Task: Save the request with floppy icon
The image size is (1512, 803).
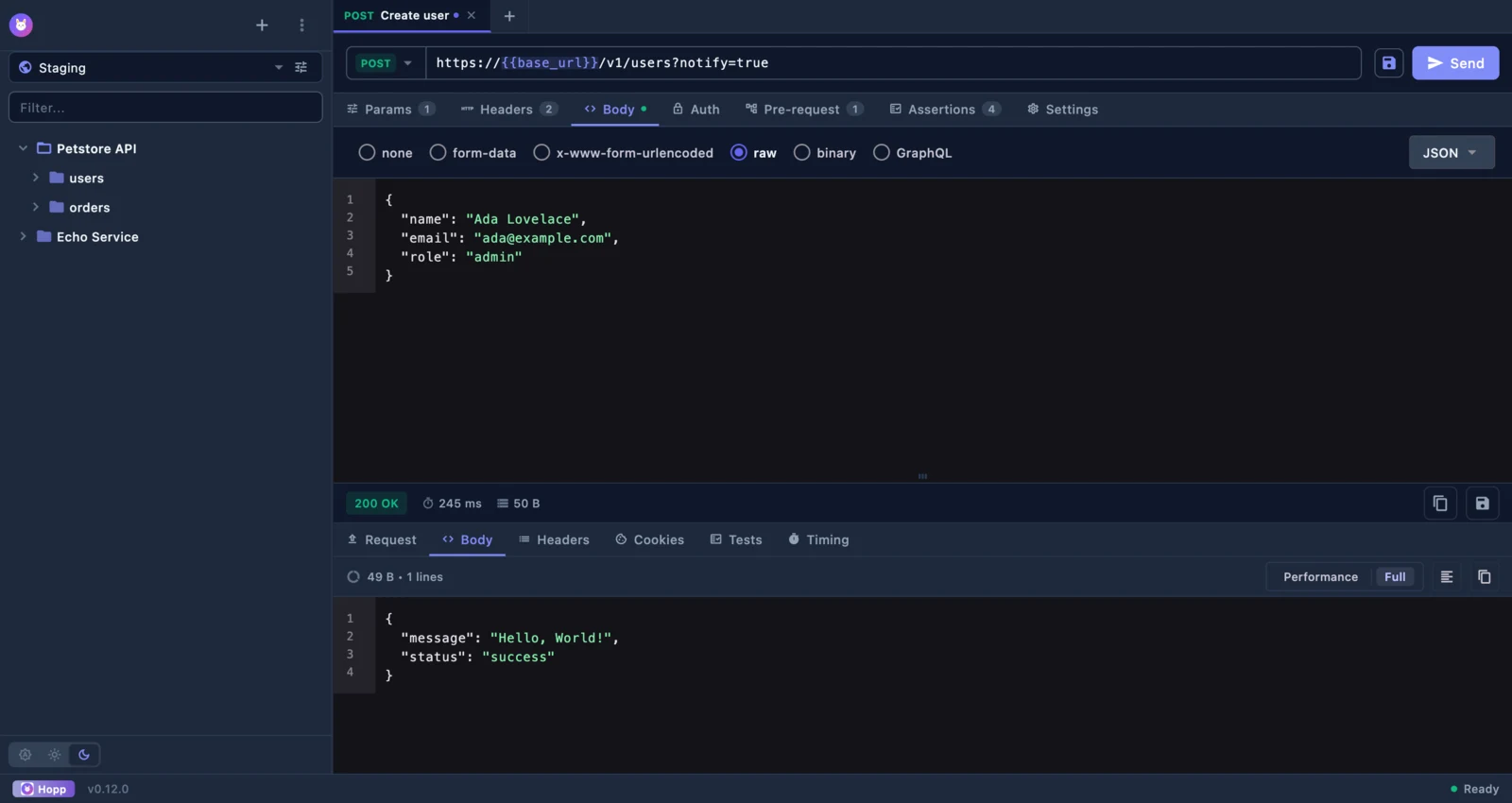Action: [x=1388, y=63]
